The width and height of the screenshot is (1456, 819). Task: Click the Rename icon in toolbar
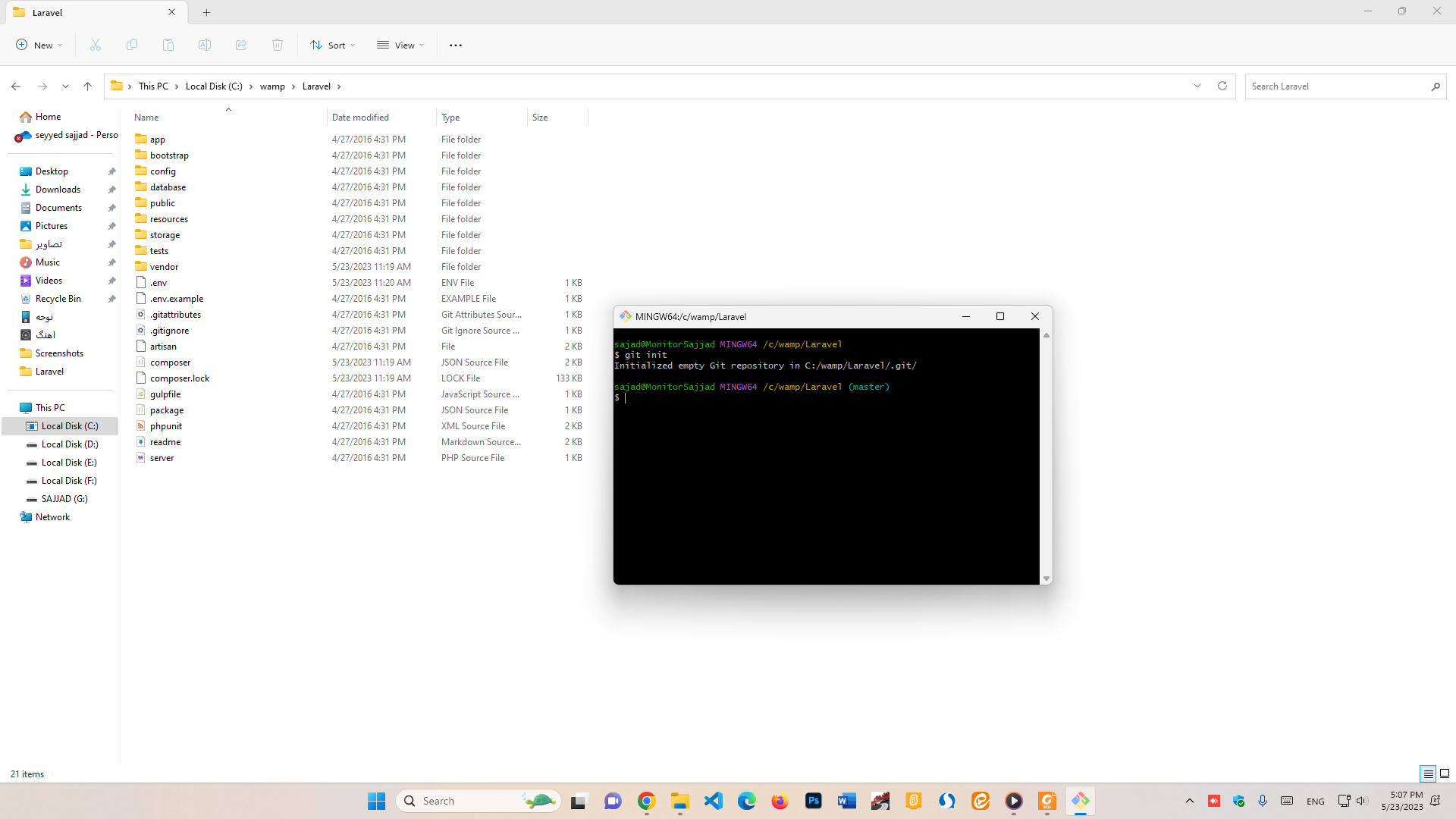click(x=205, y=45)
